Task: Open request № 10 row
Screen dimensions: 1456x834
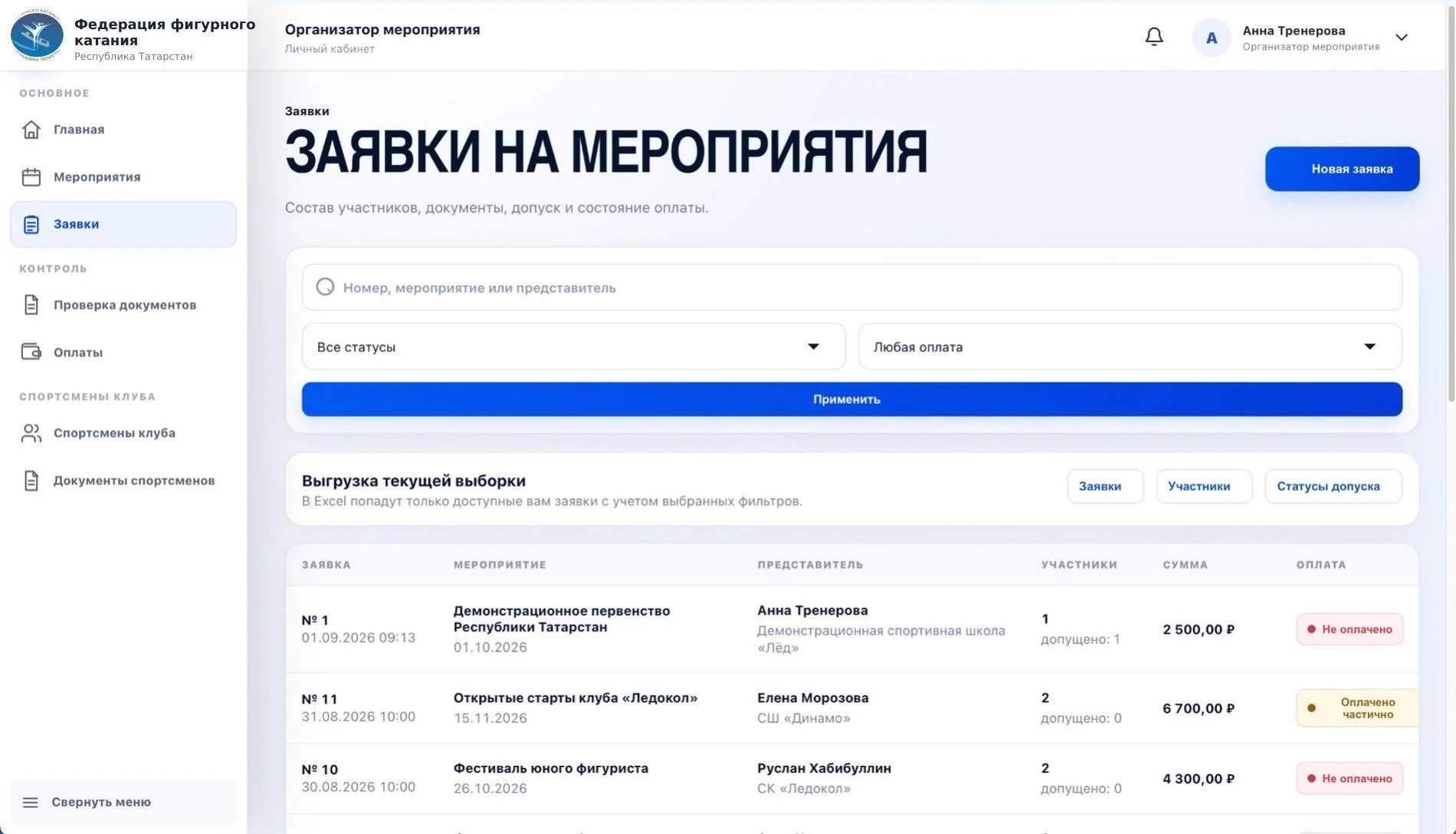Action: pos(851,779)
